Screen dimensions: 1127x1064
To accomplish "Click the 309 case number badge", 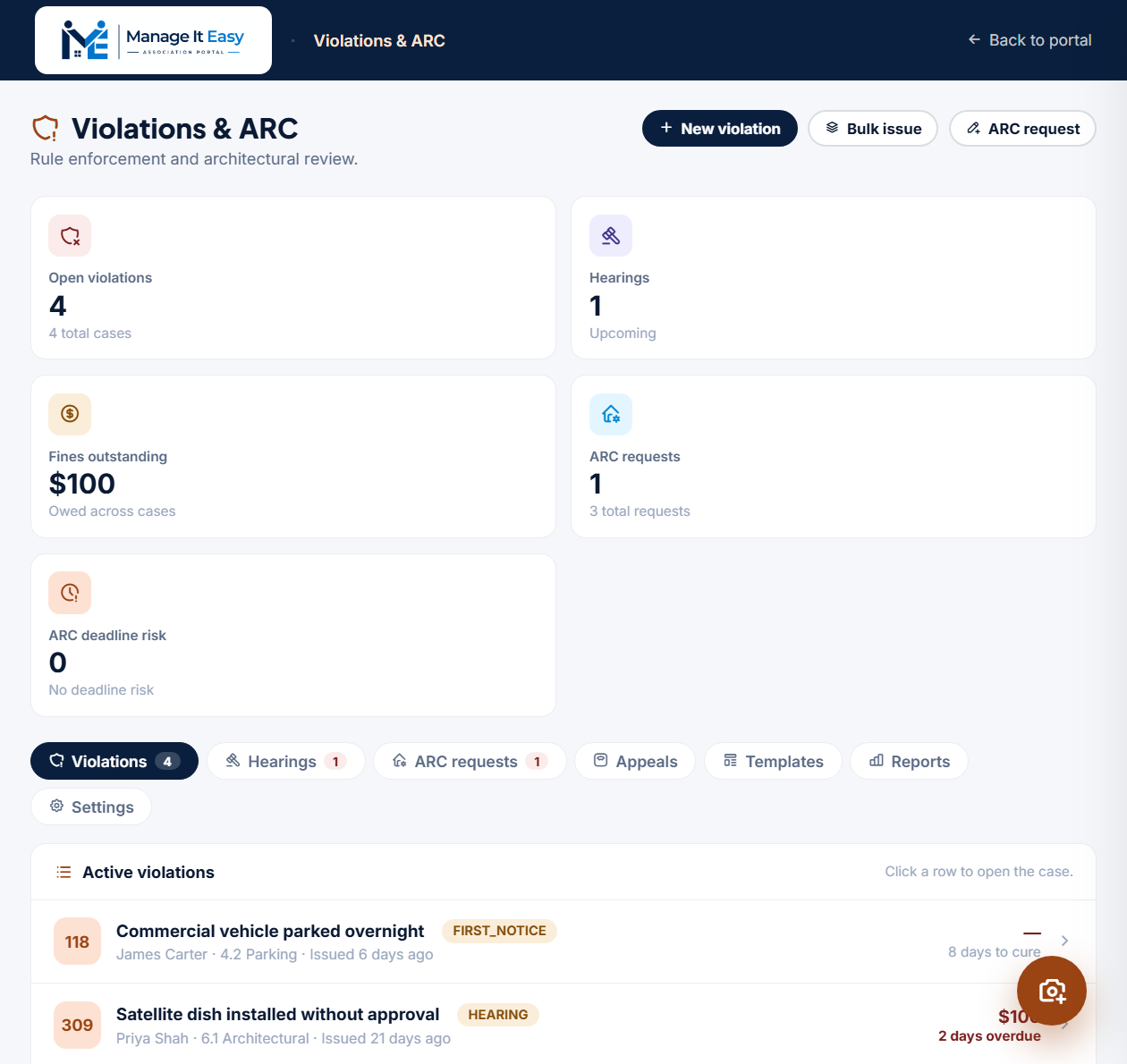I will click(77, 1025).
